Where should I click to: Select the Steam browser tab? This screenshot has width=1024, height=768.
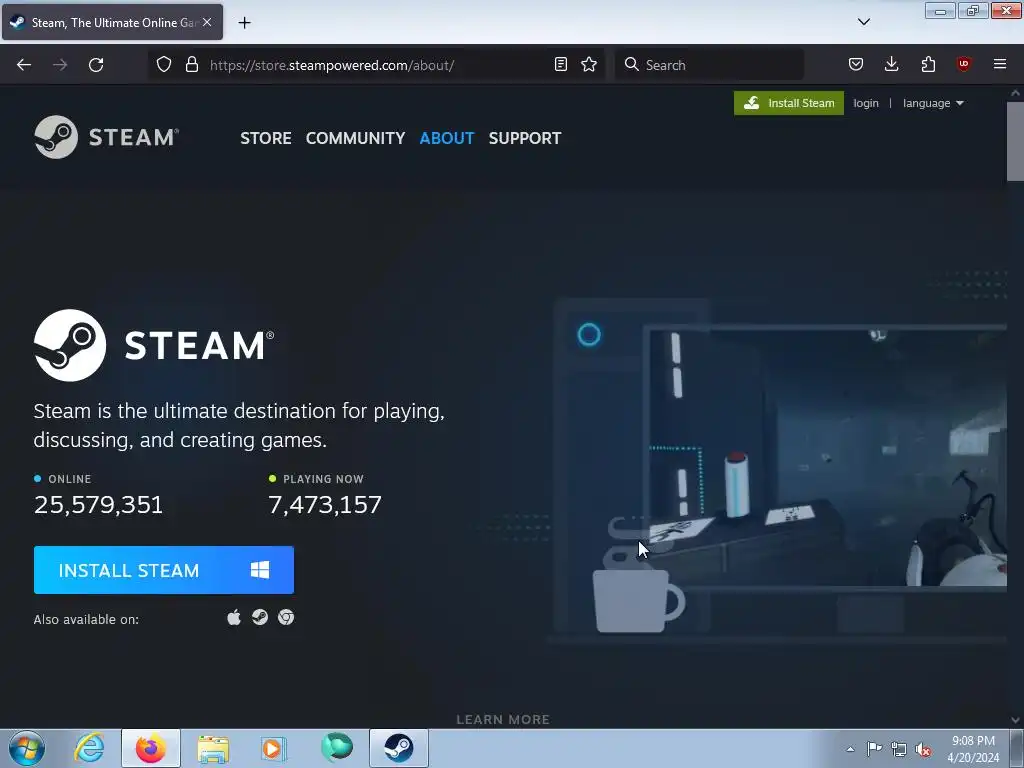[x=112, y=22]
